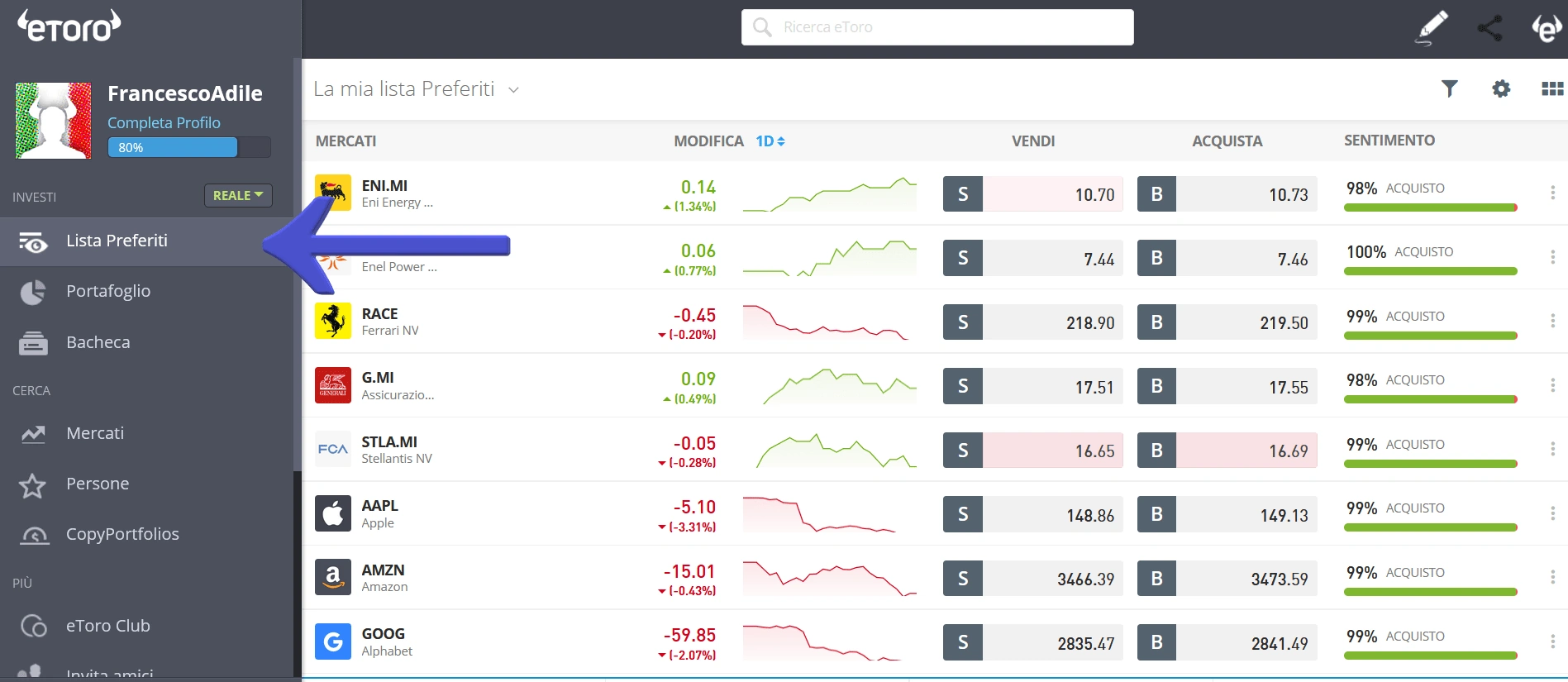Click the FrancescoAdile username
Viewport: 1568px width, 682px height.
(185, 93)
